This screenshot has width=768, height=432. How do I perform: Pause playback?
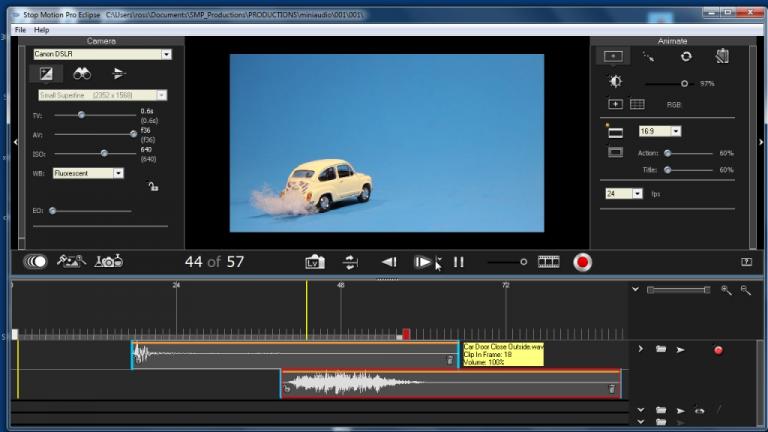click(458, 263)
